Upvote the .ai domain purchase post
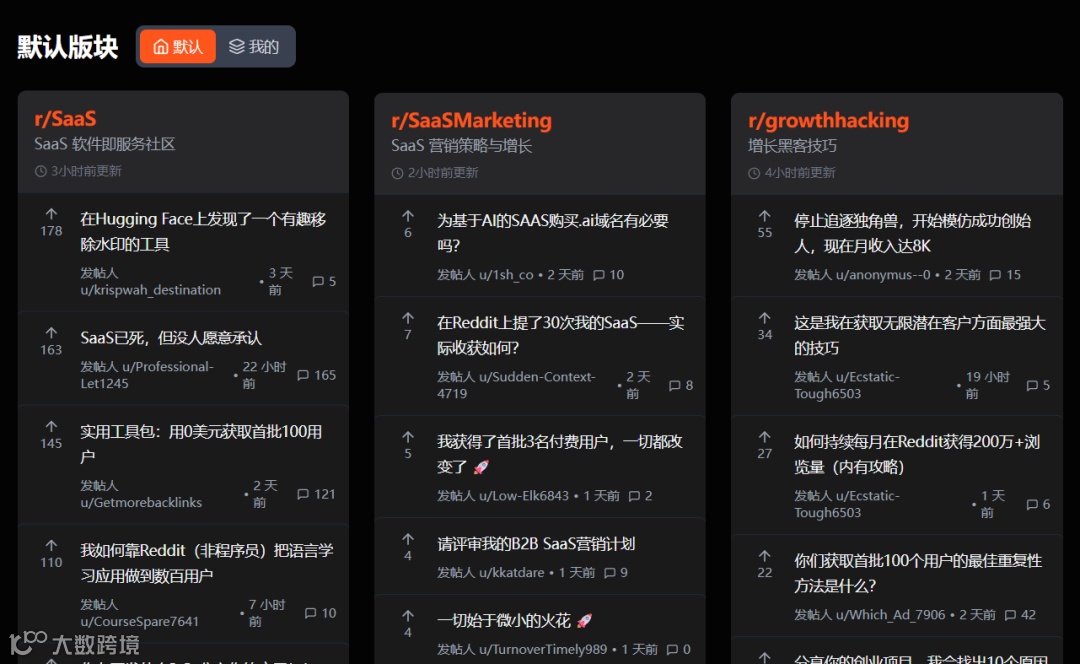The width and height of the screenshot is (1080, 664). pyautogui.click(x=408, y=216)
